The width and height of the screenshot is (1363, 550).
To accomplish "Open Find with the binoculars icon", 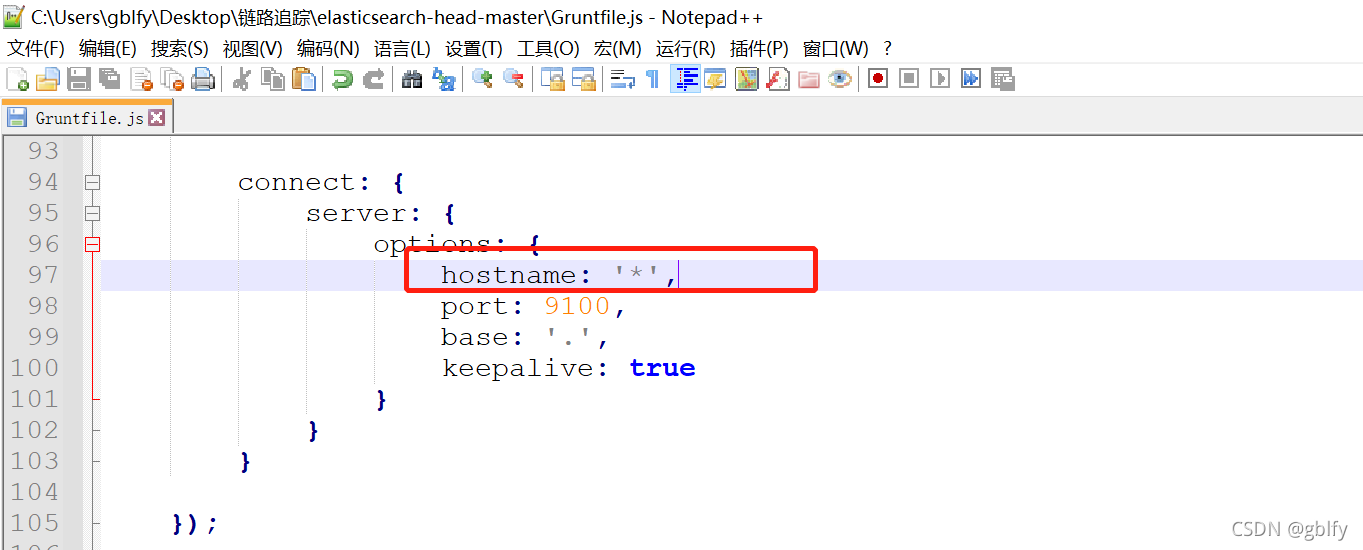I will click(412, 79).
